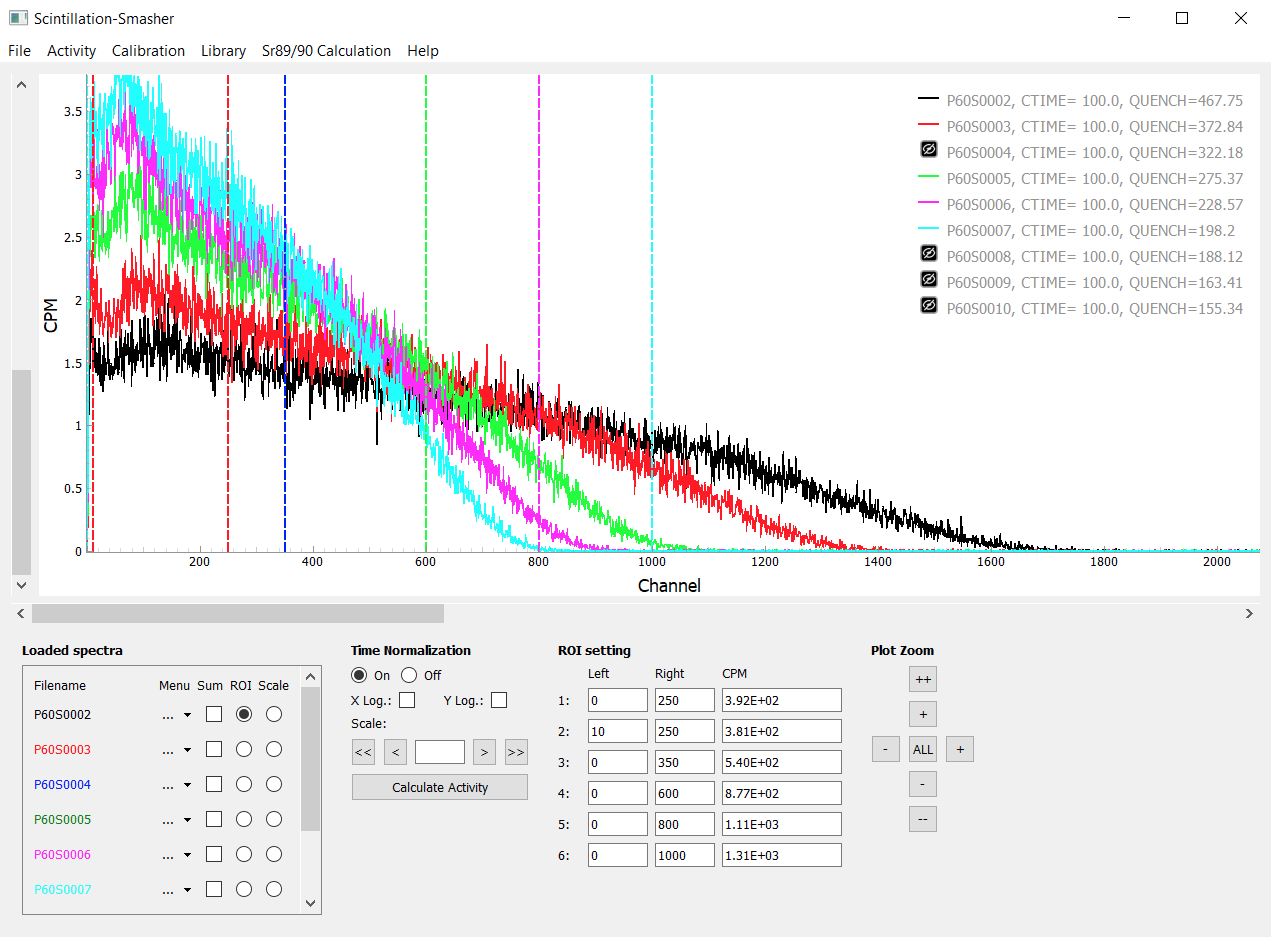This screenshot has width=1271, height=937.
Task: Pan right with the "+" button beside ALL
Action: click(959, 749)
